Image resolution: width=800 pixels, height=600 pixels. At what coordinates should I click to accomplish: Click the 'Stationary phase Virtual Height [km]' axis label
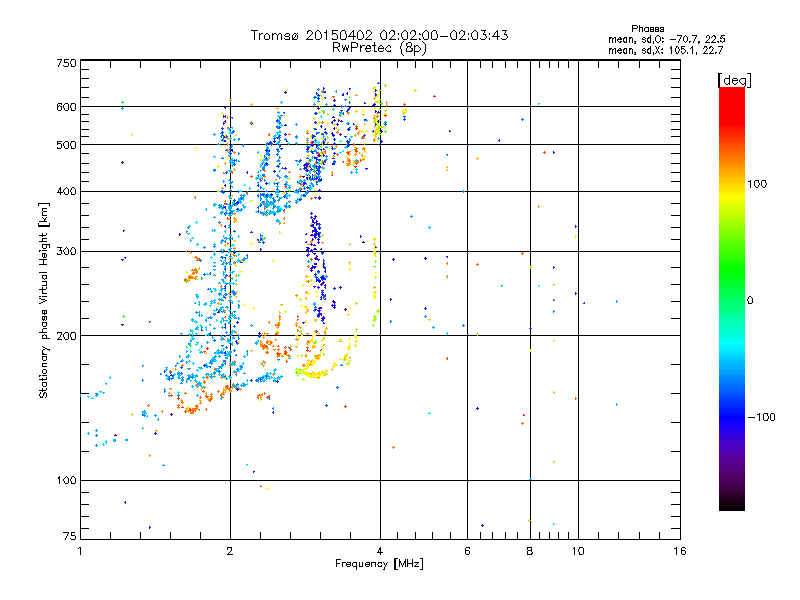44,300
